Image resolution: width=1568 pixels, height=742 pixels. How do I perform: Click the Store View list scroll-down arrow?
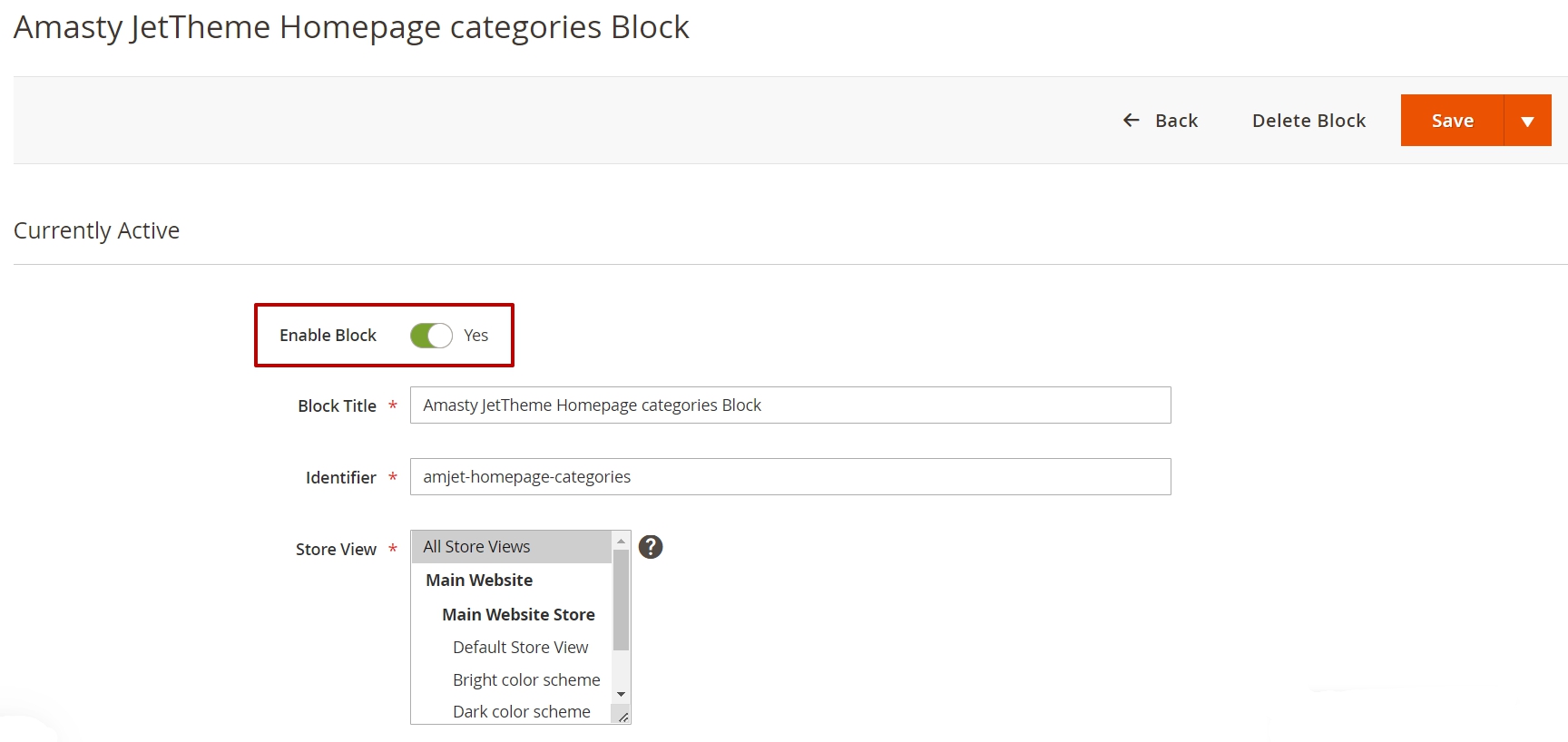point(621,694)
